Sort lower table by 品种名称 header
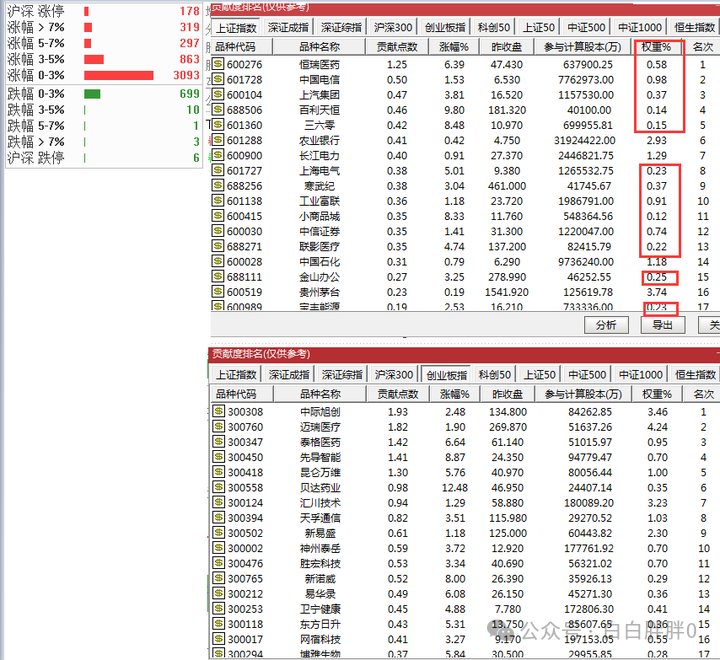720x660 pixels. coord(320,394)
